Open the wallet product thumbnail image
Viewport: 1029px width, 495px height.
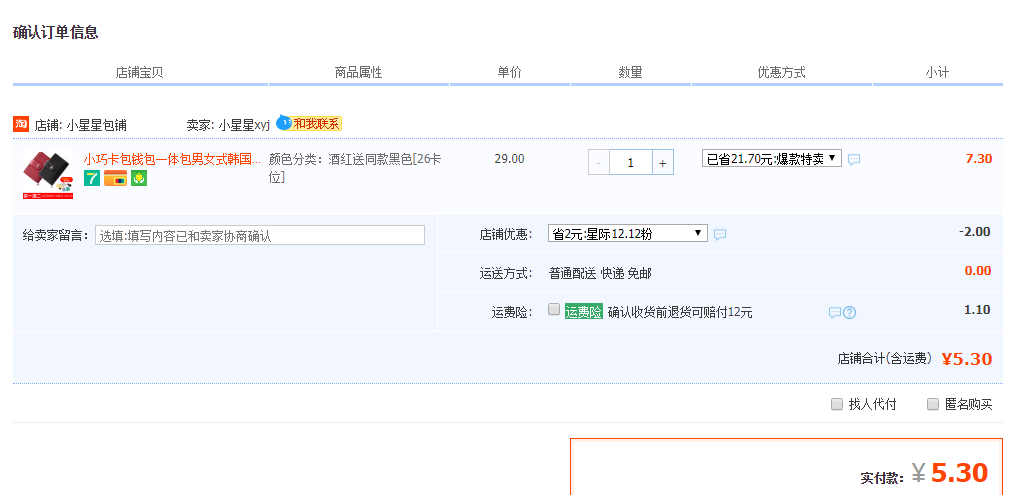(48, 174)
